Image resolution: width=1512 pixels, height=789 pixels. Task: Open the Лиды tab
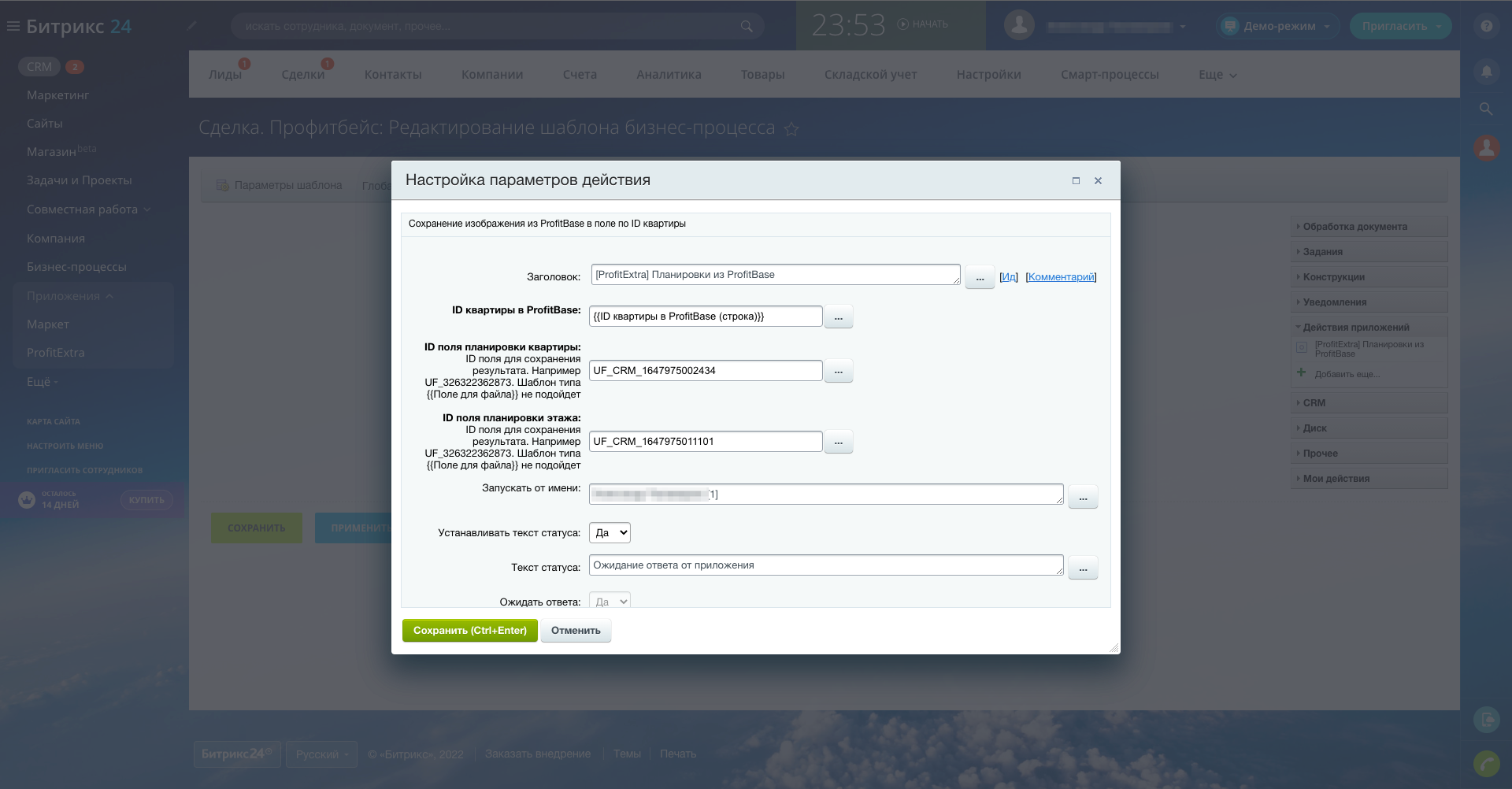pos(225,75)
